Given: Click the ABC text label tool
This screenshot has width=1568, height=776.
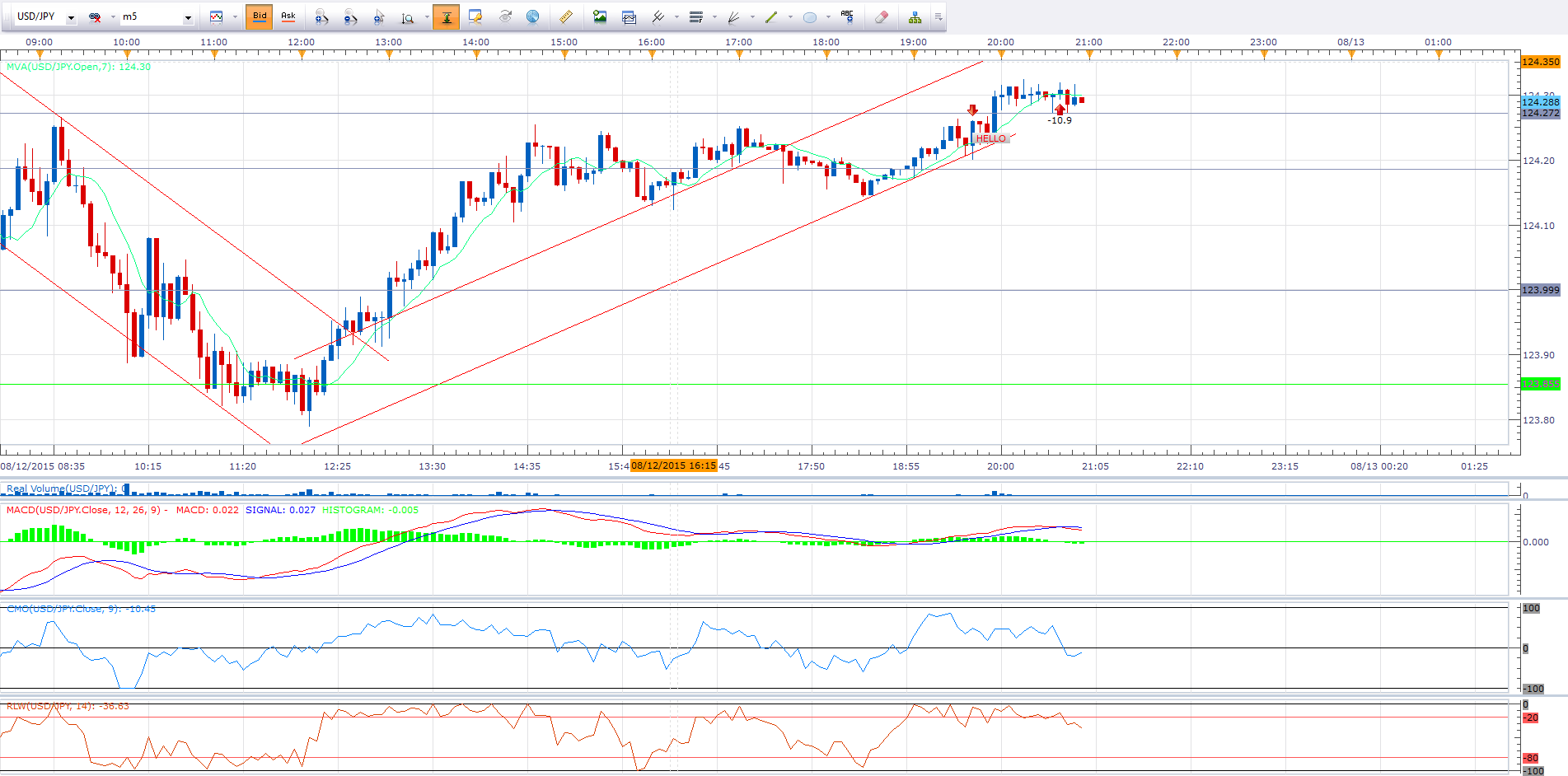Looking at the screenshot, I should (846, 16).
